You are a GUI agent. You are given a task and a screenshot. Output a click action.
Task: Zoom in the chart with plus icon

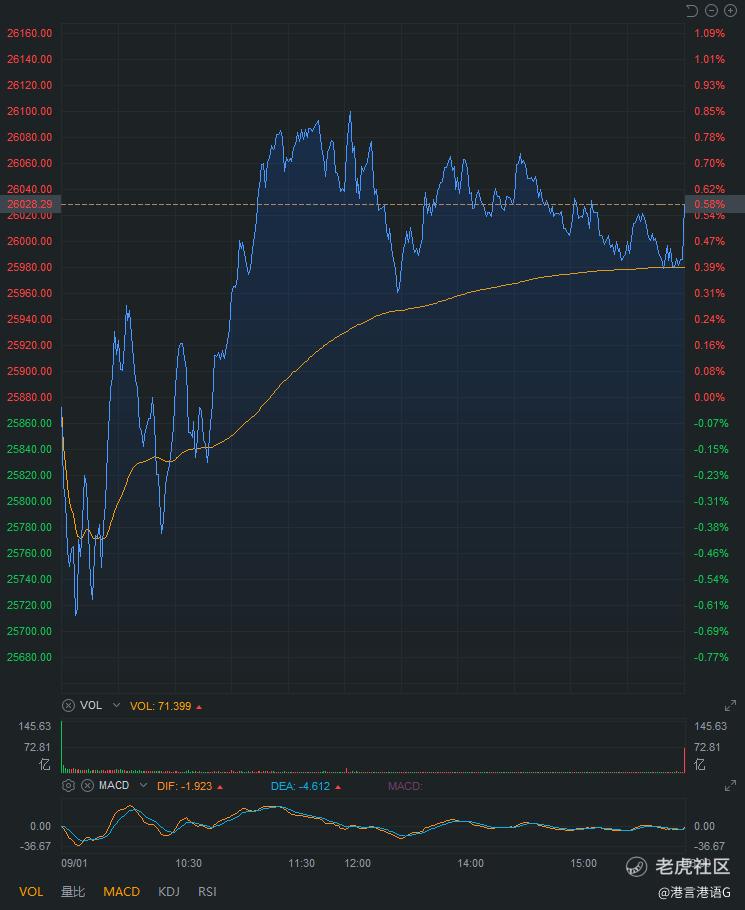tap(730, 11)
